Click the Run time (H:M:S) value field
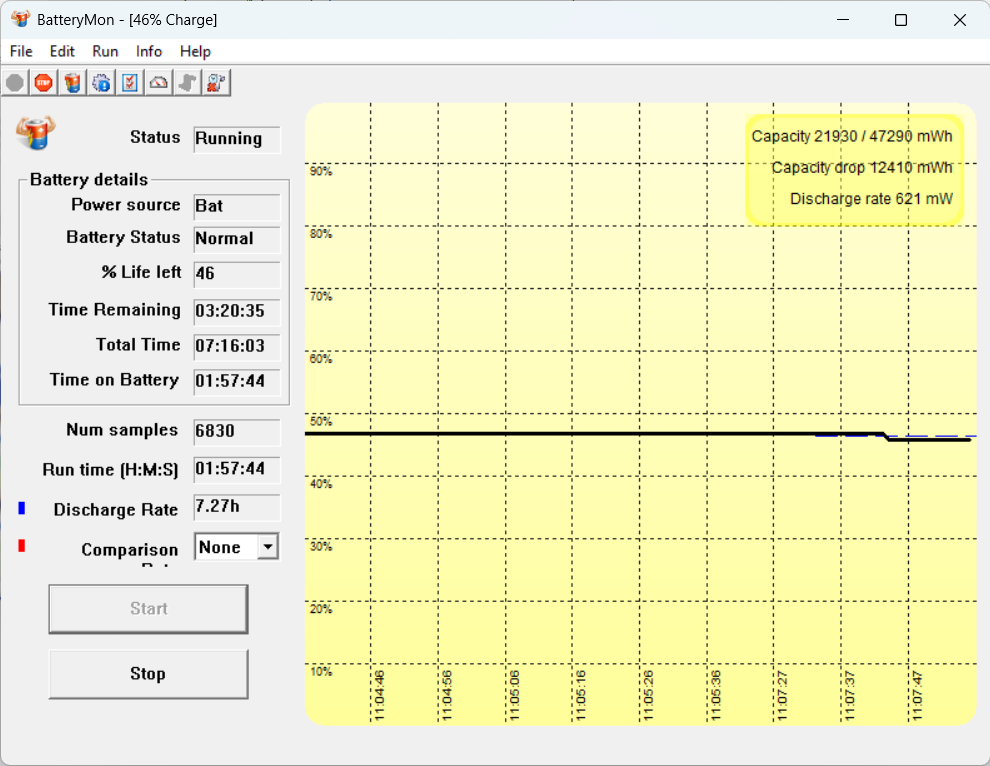The image size is (990, 766). click(x=237, y=469)
